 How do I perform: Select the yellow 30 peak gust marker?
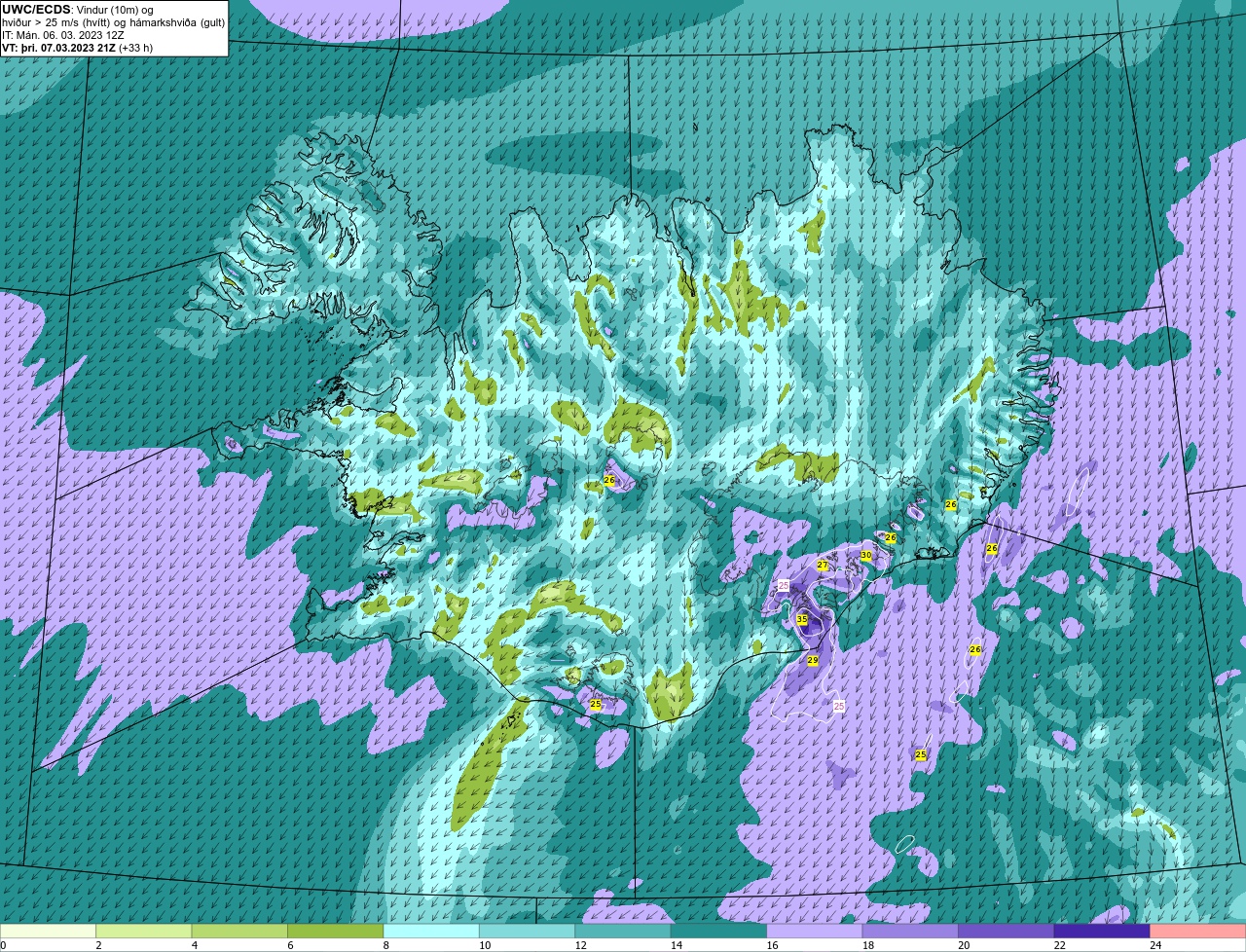[865, 555]
